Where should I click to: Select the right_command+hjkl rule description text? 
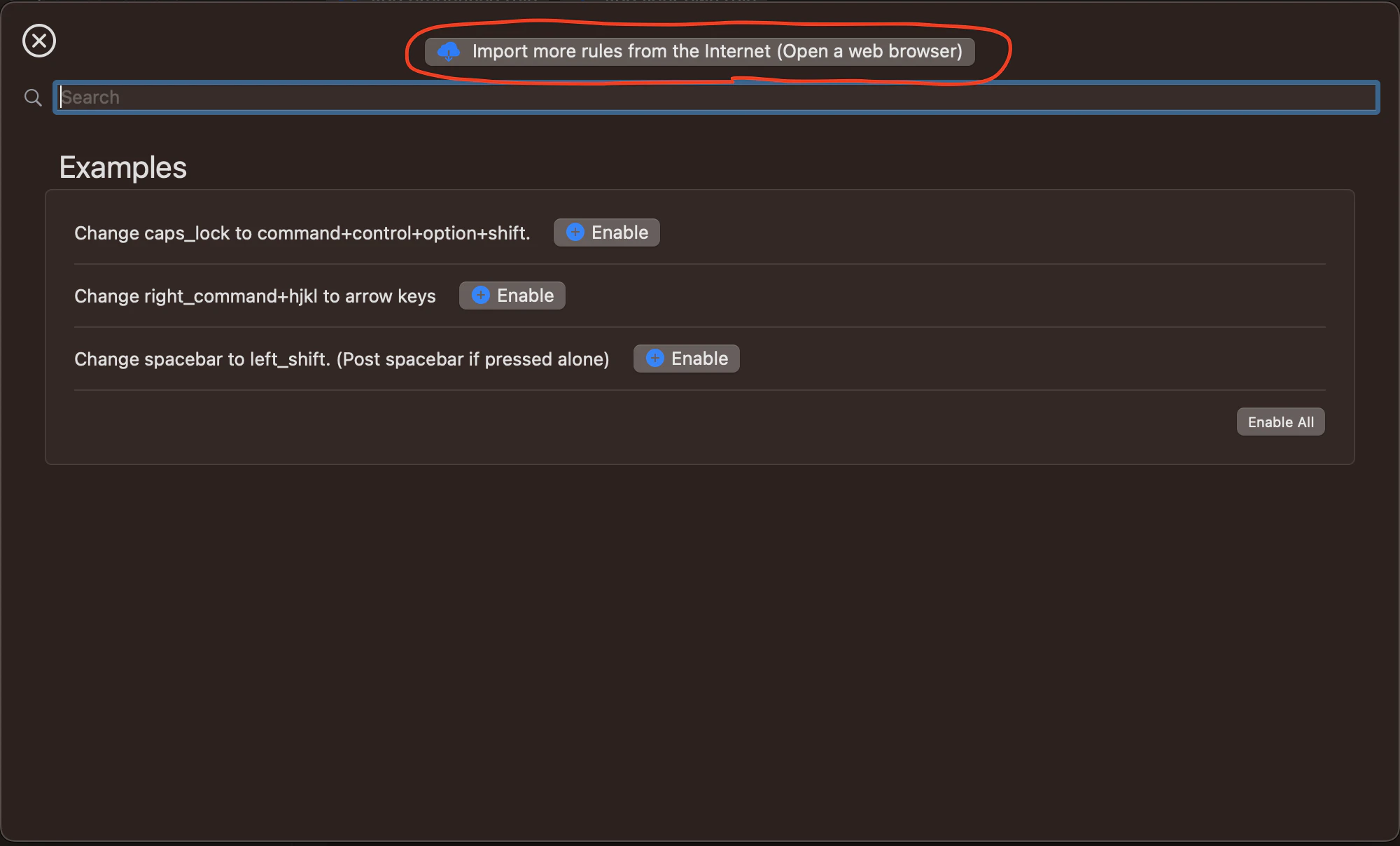[x=255, y=296]
